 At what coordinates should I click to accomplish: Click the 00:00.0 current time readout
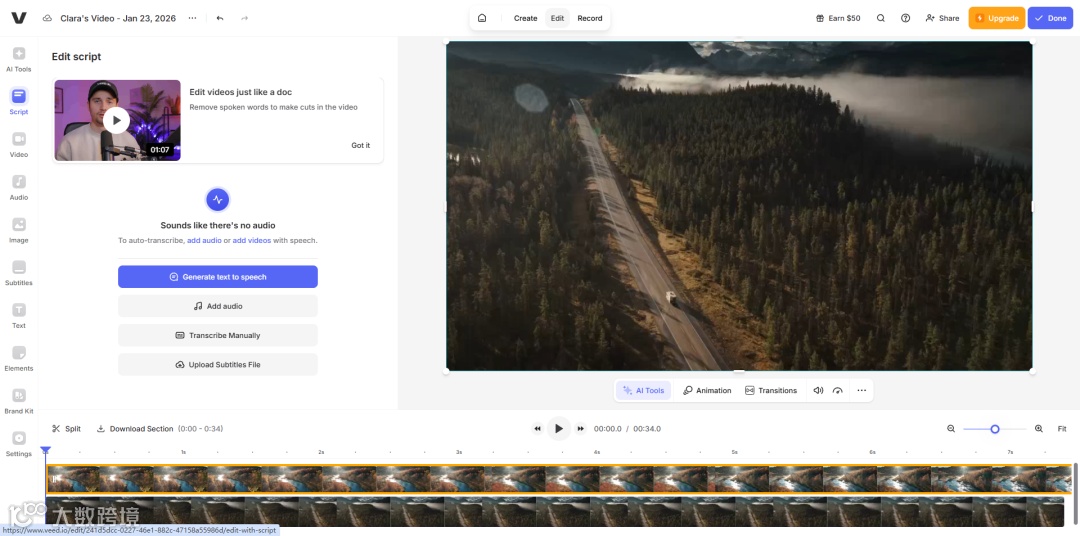(608, 429)
